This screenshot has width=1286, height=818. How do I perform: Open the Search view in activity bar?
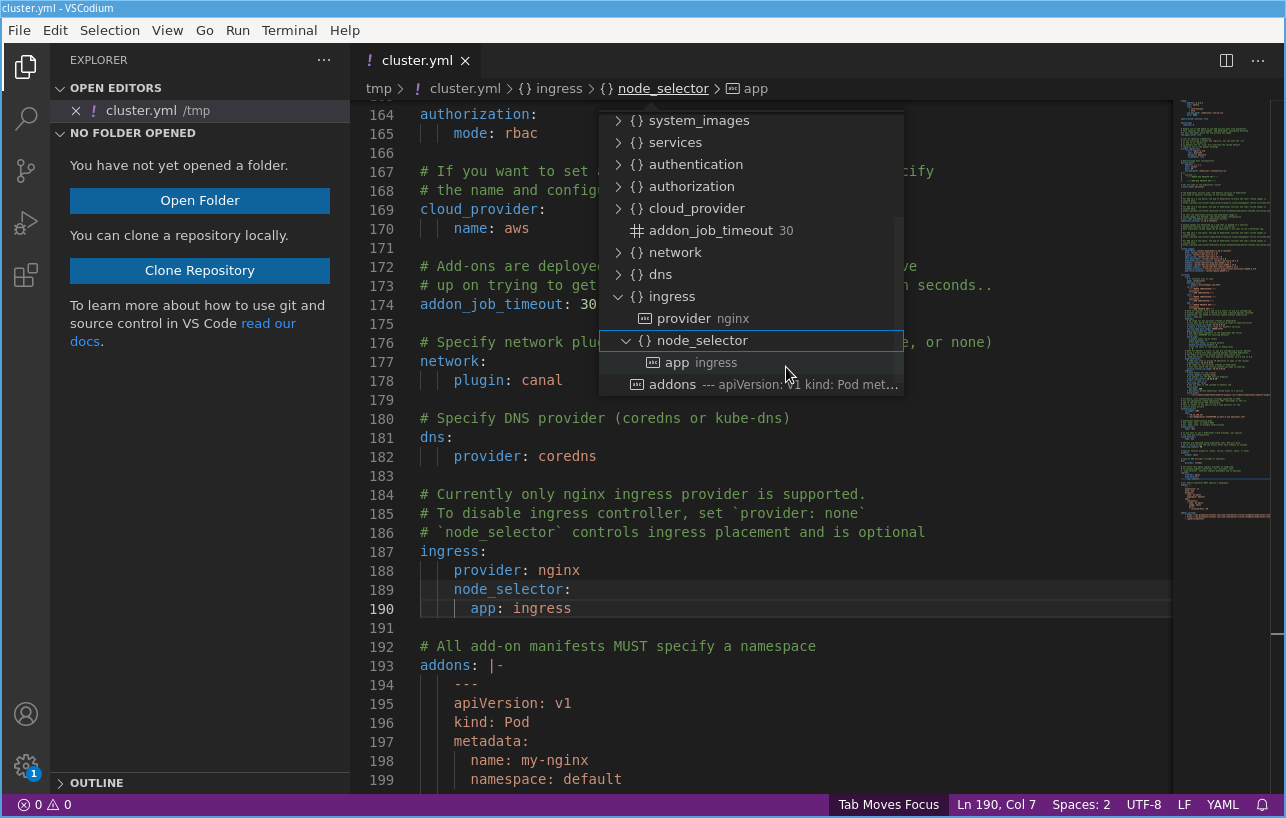click(26, 119)
